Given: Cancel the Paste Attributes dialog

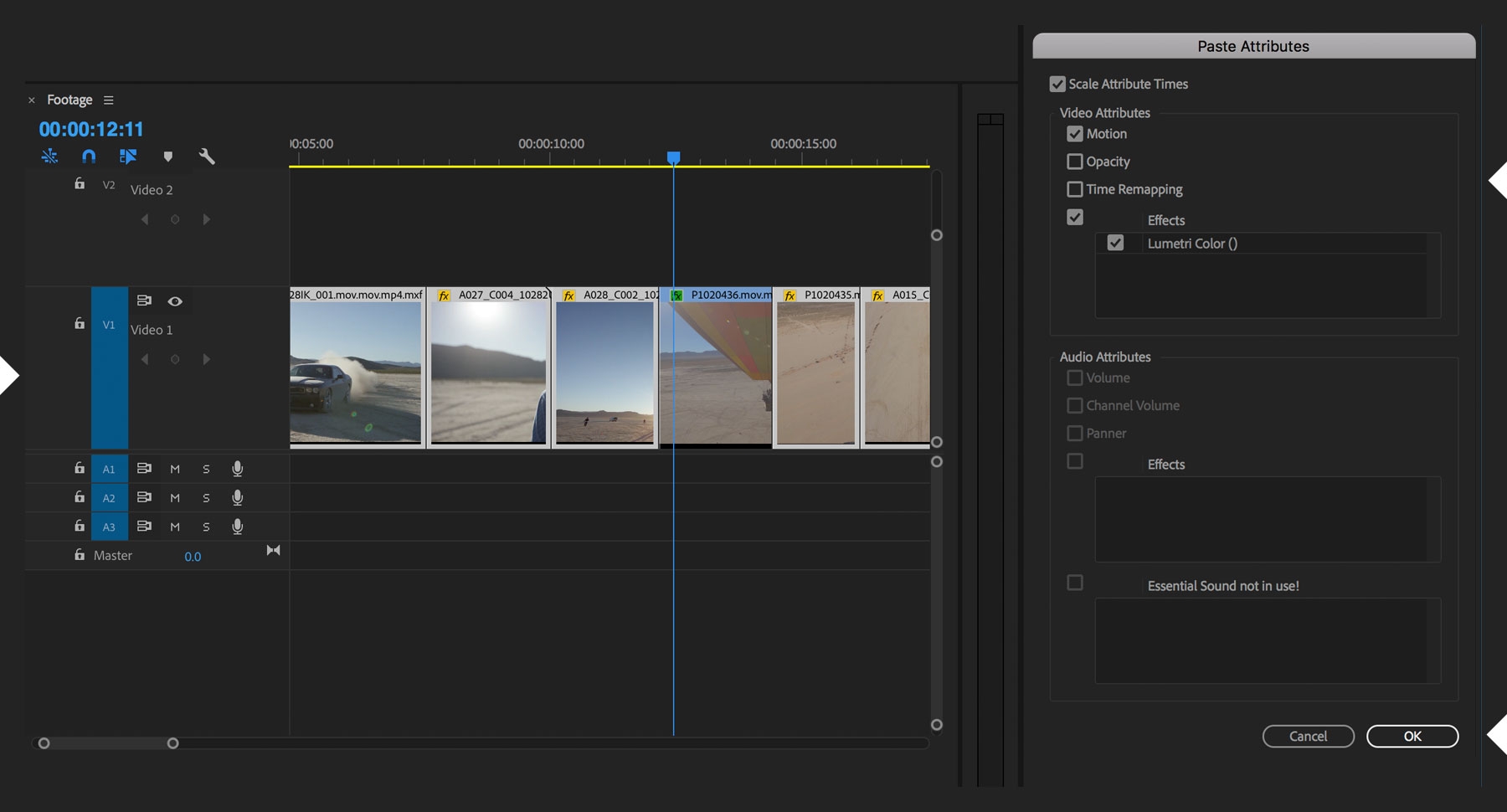Looking at the screenshot, I should [1308, 736].
